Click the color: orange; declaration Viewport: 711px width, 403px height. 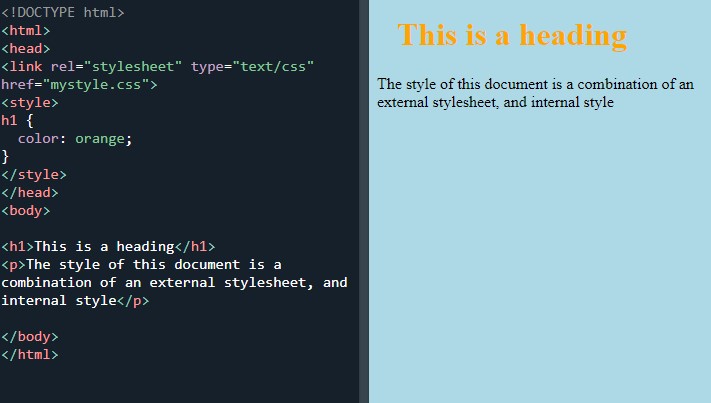click(x=75, y=139)
